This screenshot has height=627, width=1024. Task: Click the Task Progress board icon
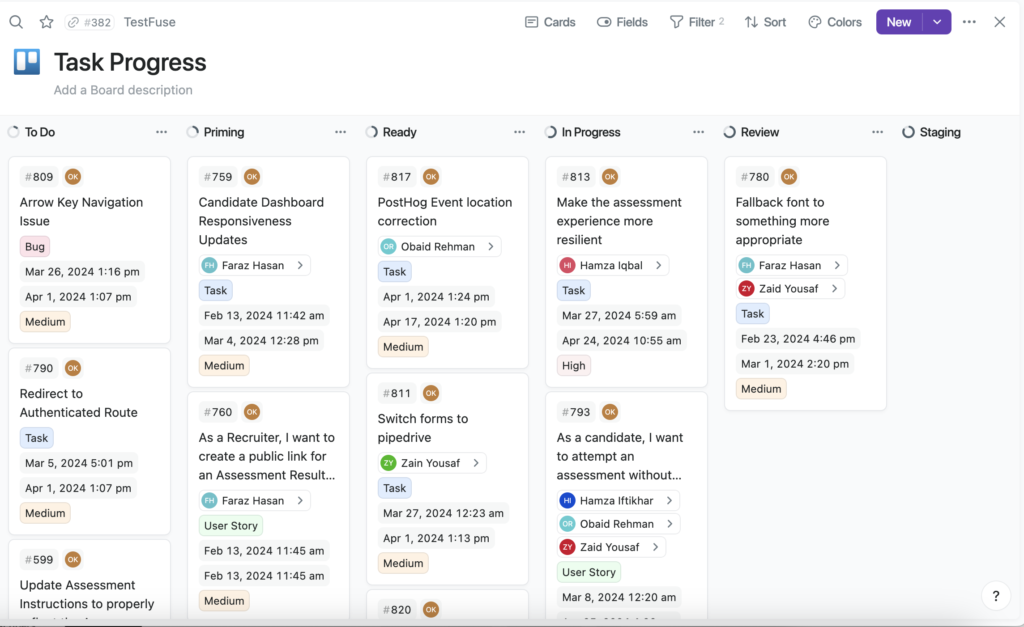(x=27, y=62)
